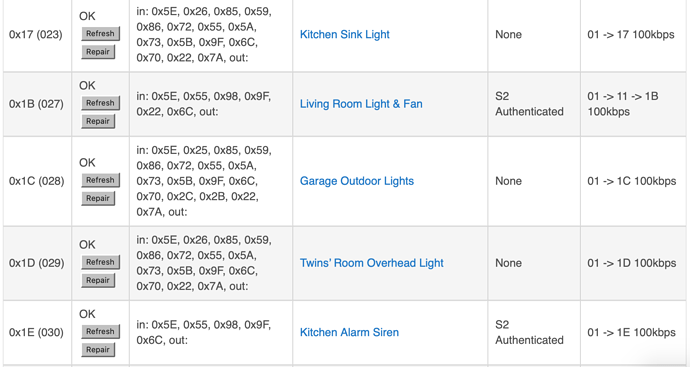Refresh Twins' Room Overhead Light node
Viewport: 690px width, 367px height.
(x=100, y=262)
